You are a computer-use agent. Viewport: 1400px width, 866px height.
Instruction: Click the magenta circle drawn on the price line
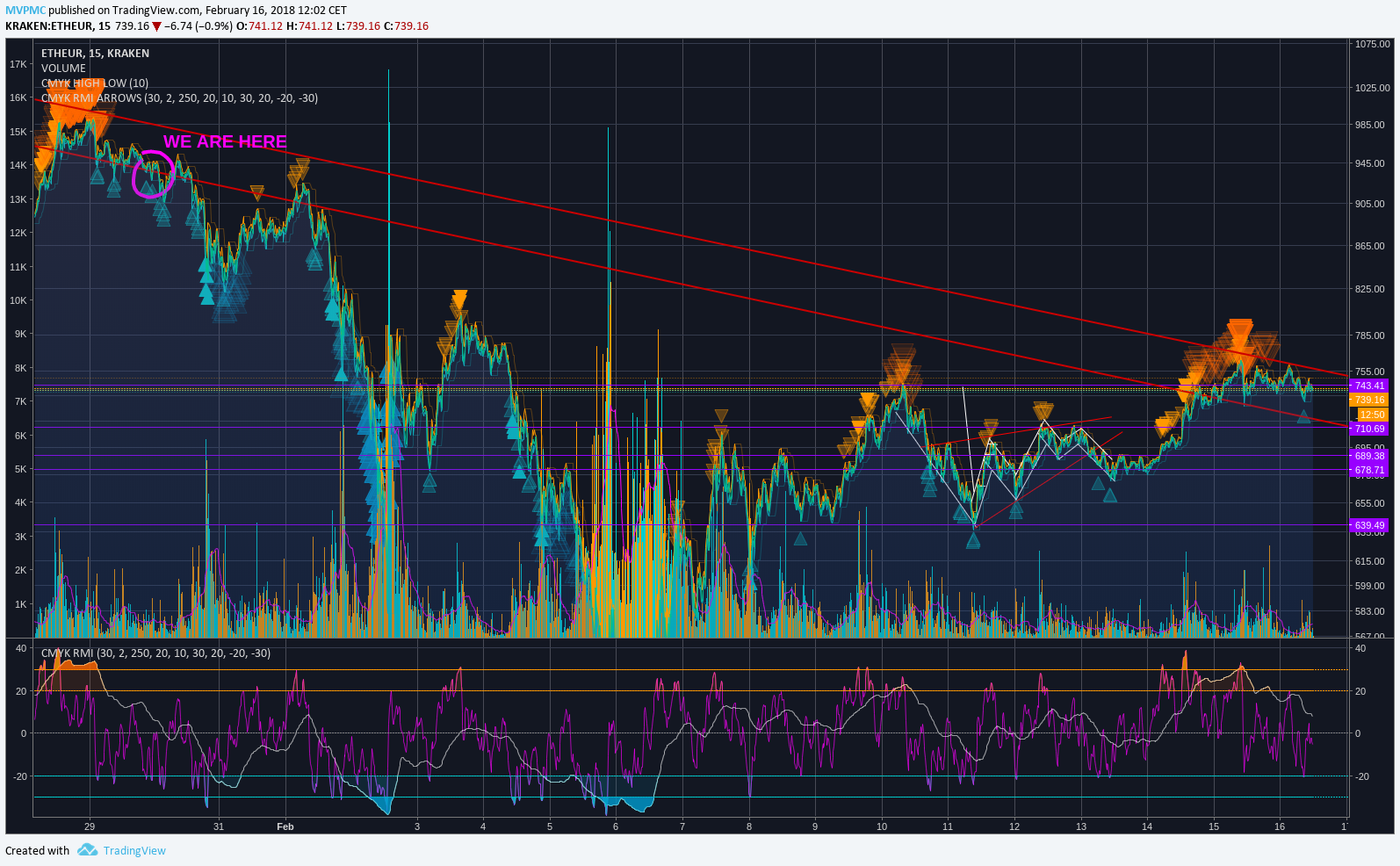(x=154, y=174)
